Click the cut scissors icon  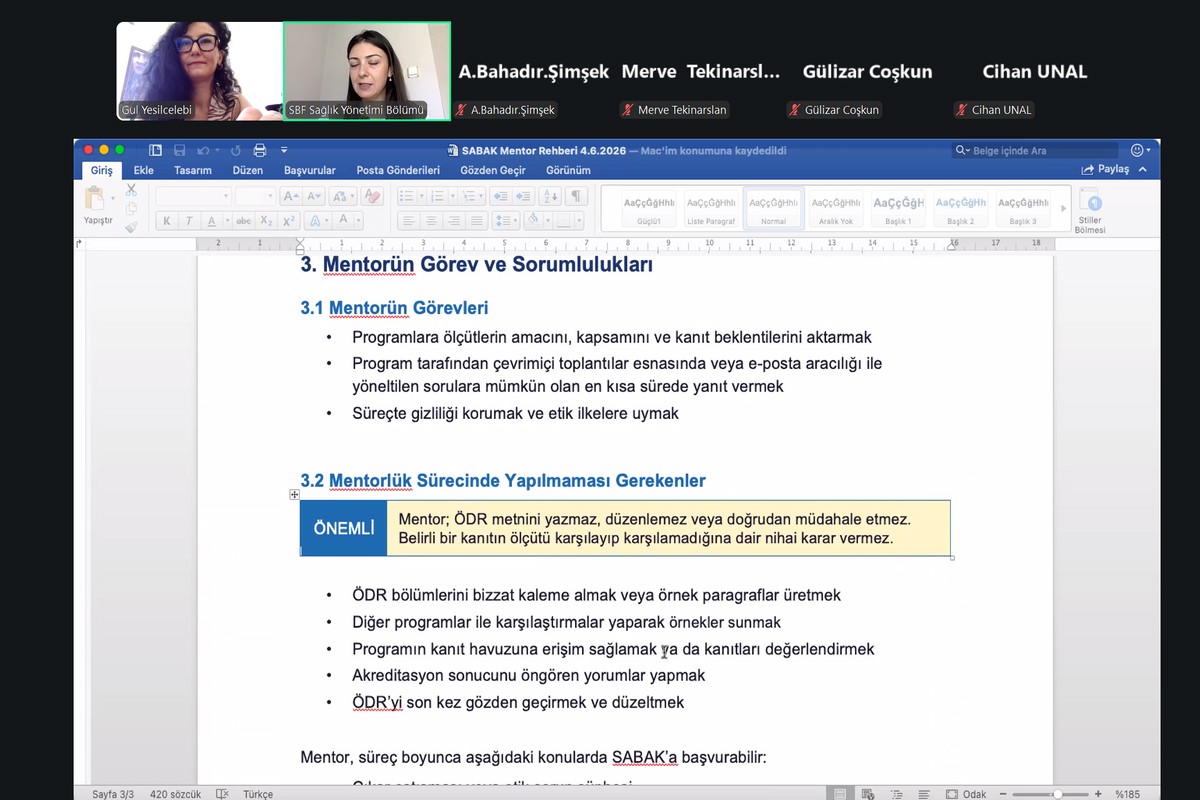click(131, 189)
